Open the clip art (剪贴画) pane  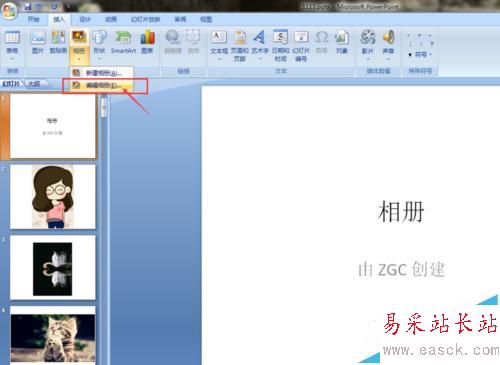(x=58, y=41)
